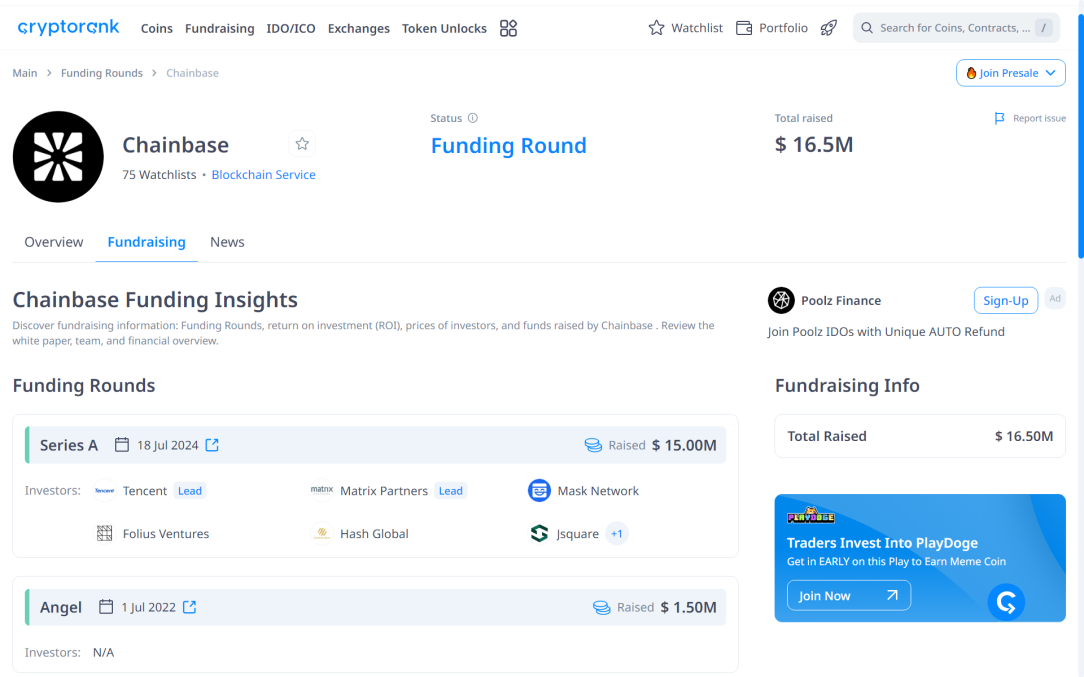Click the Portfolio wallet icon
Screen dimensions: 1084x677
click(744, 28)
